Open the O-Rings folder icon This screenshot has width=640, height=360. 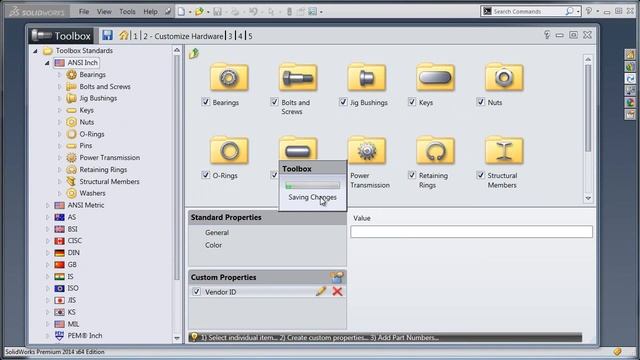pos(229,150)
